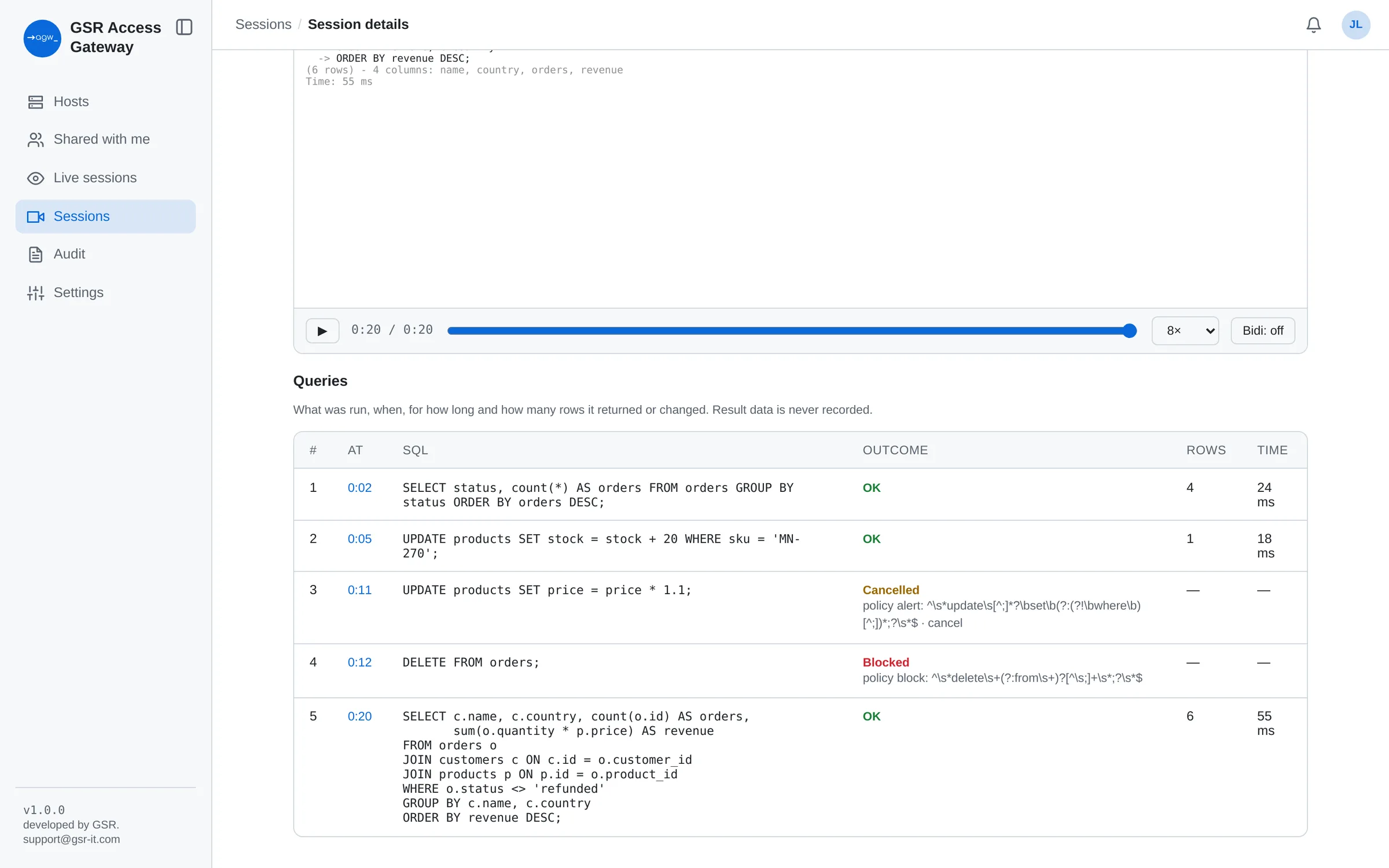The height and width of the screenshot is (868, 1389).
Task: Click UPDATE products SET price query text
Action: click(547, 590)
